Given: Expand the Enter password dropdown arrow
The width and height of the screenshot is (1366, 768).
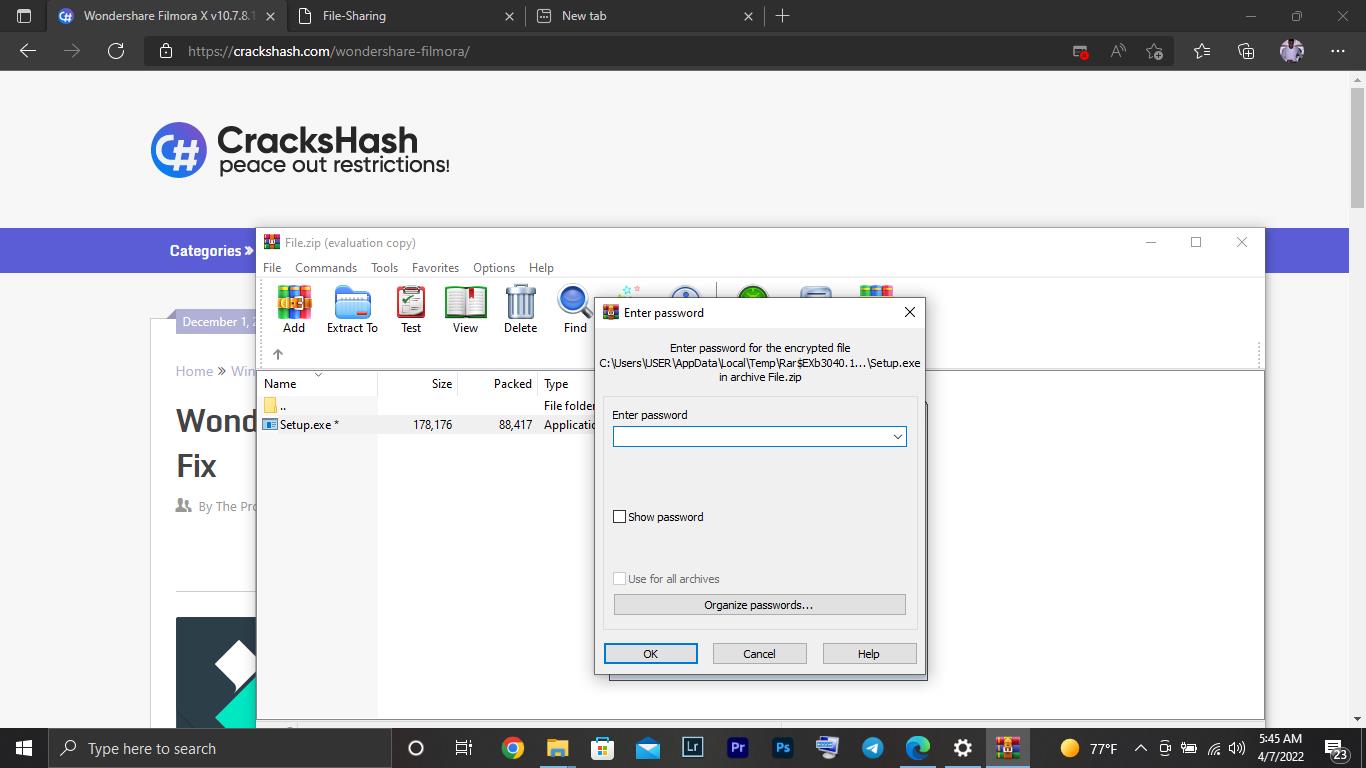Looking at the screenshot, I should 897,437.
